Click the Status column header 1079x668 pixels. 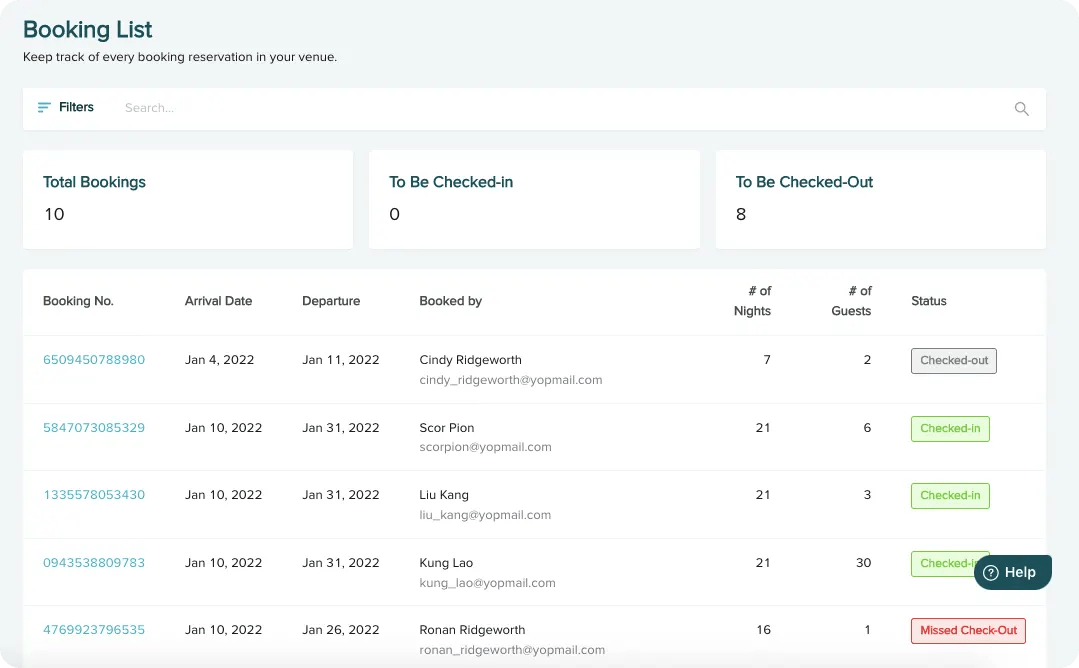928,301
